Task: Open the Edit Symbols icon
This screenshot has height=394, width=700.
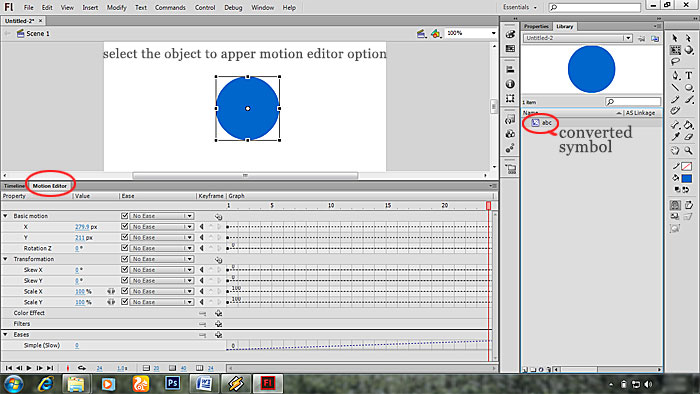Action: [436, 33]
